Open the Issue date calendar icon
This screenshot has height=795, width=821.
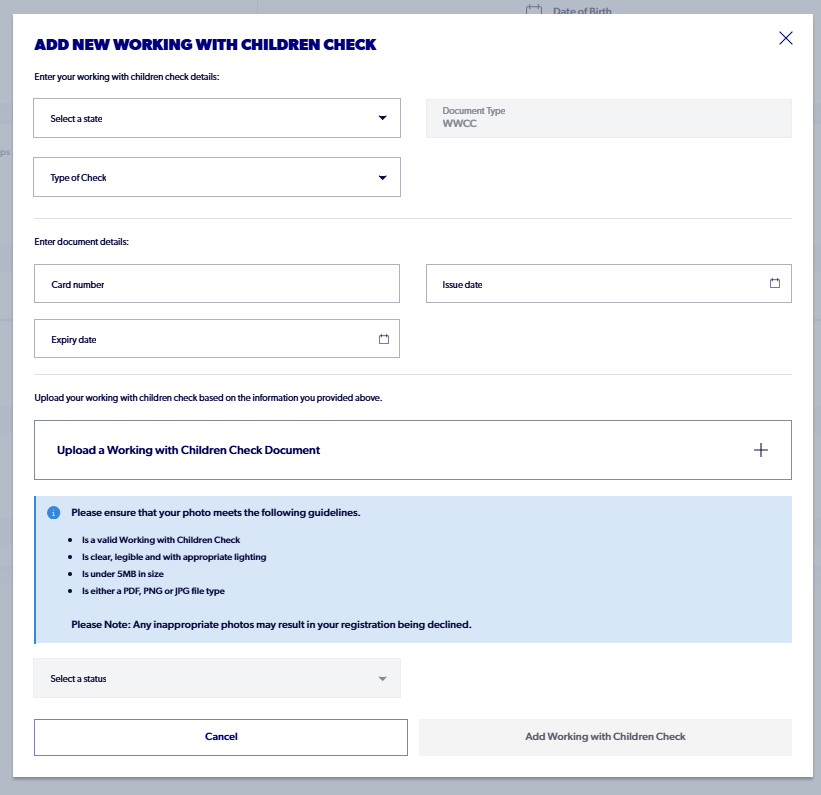click(775, 283)
